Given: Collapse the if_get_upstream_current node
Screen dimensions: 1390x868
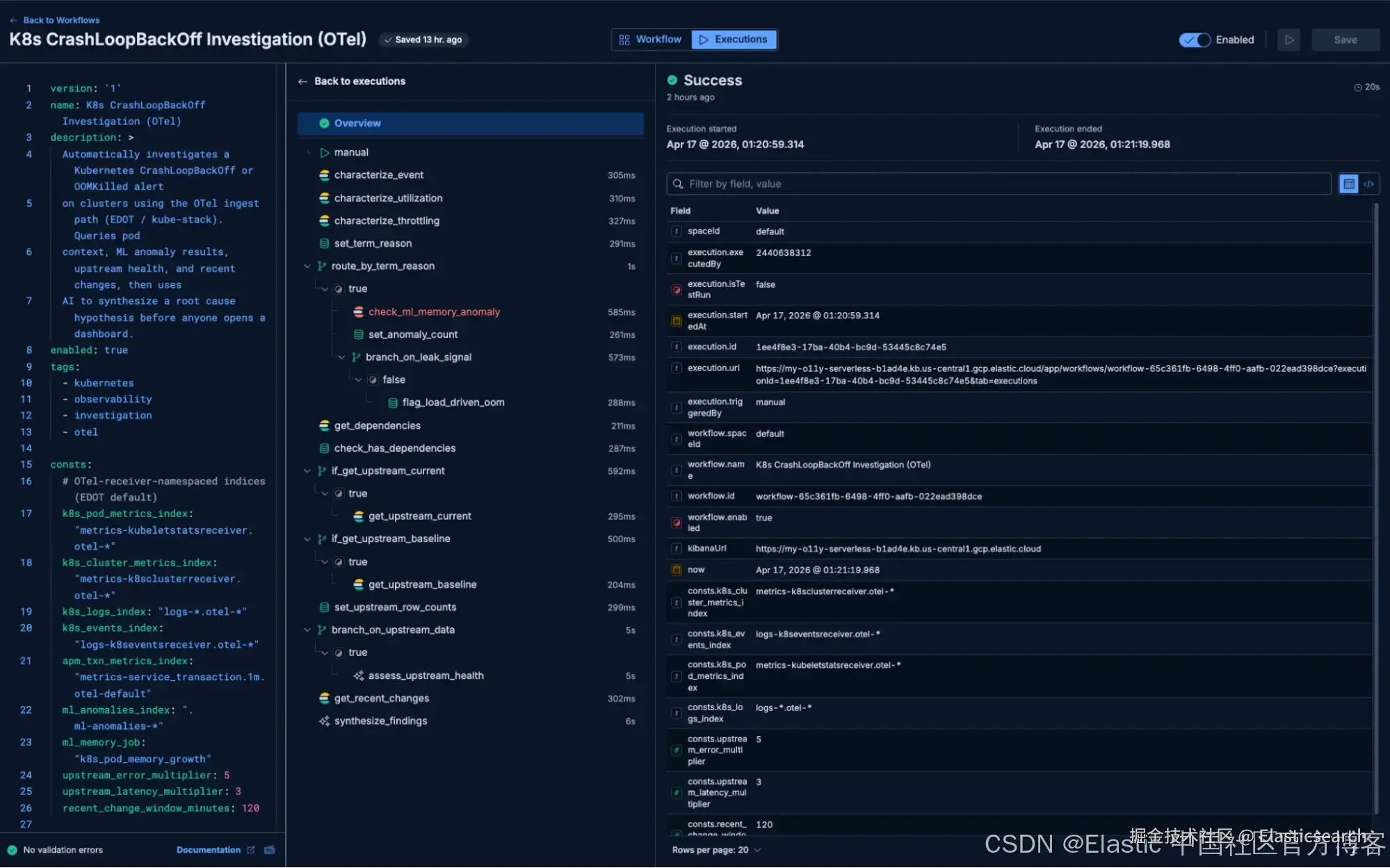Looking at the screenshot, I should [307, 471].
